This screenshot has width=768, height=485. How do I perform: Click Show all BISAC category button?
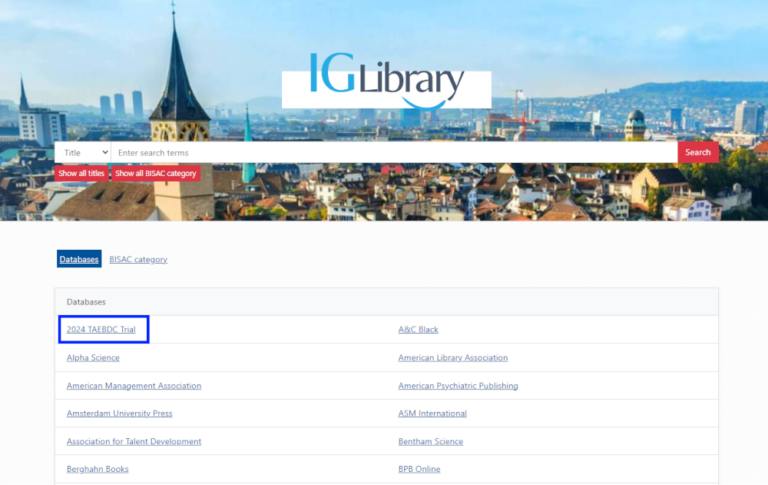click(156, 173)
